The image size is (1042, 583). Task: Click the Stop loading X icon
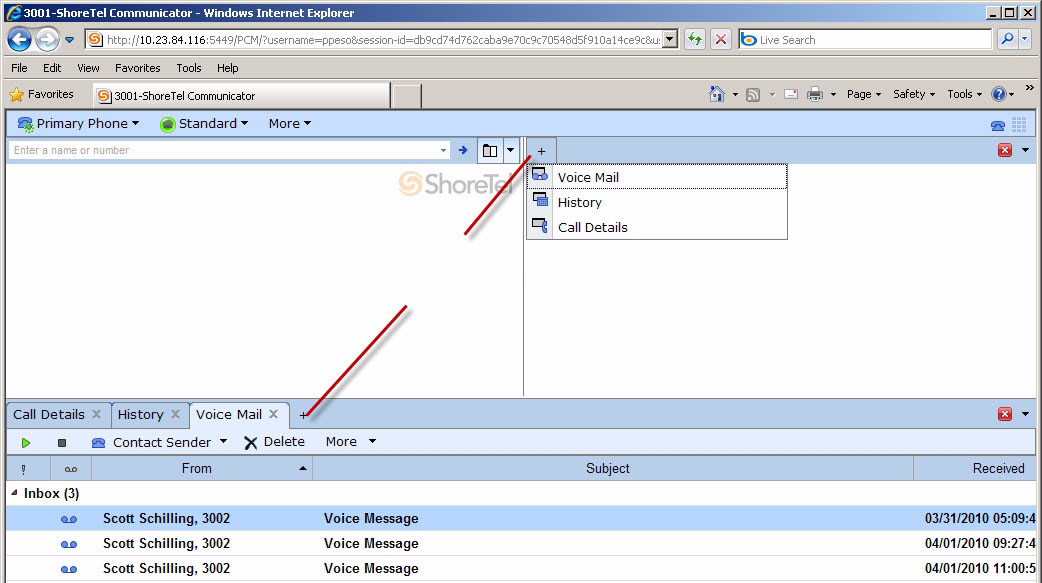pos(721,40)
